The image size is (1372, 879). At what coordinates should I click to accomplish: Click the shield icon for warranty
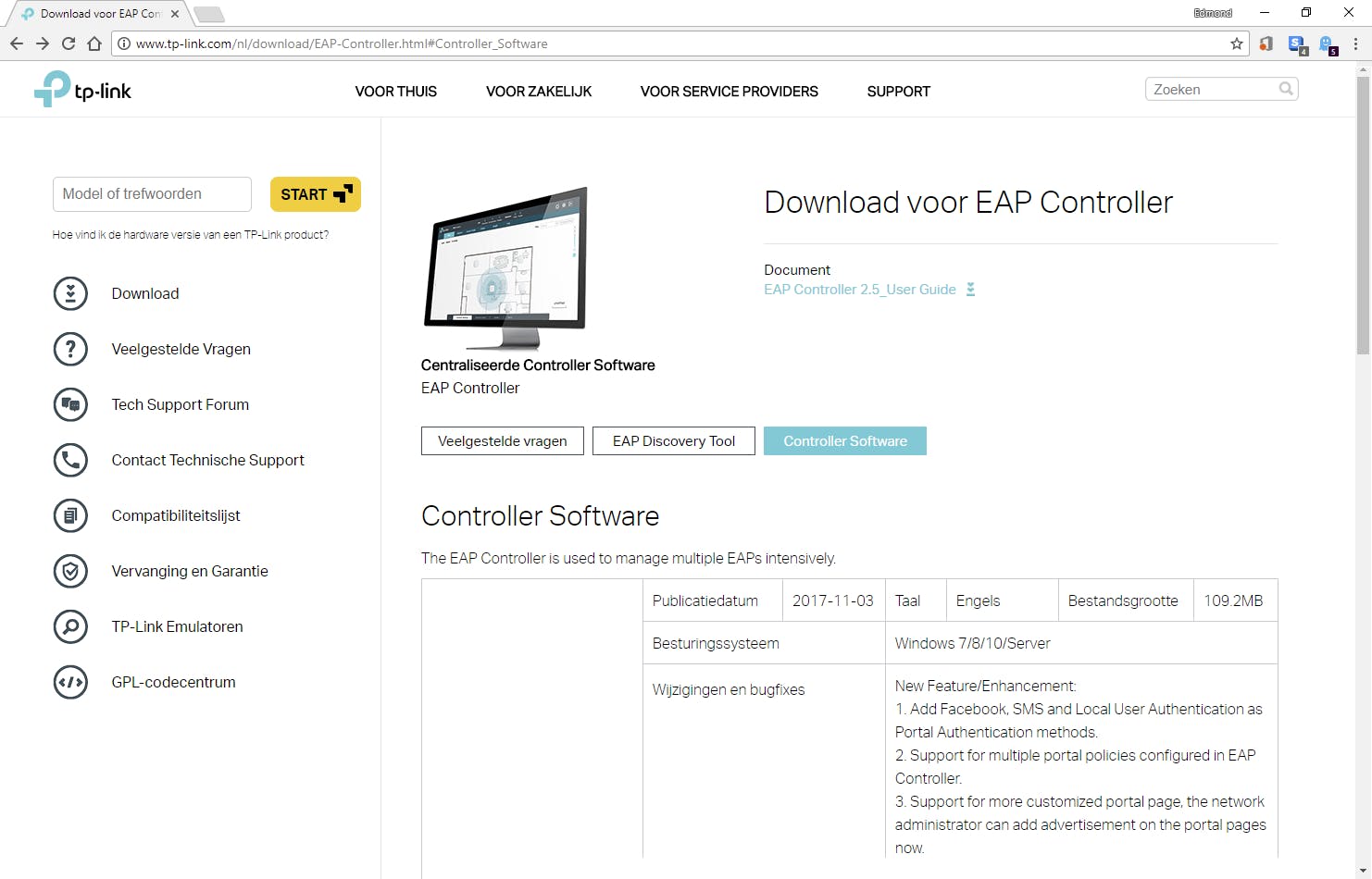(70, 571)
